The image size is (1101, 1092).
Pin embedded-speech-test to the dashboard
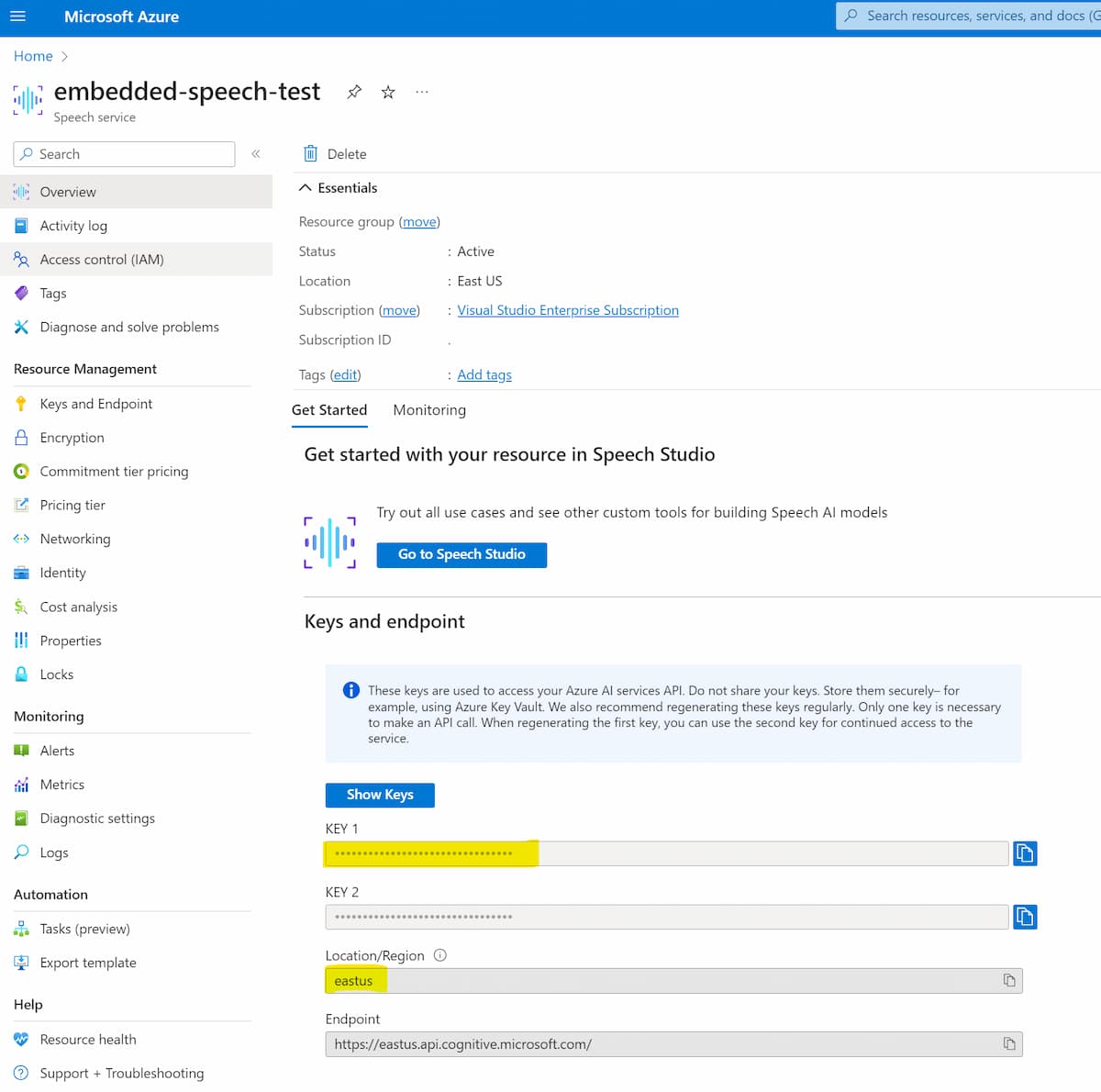(354, 92)
